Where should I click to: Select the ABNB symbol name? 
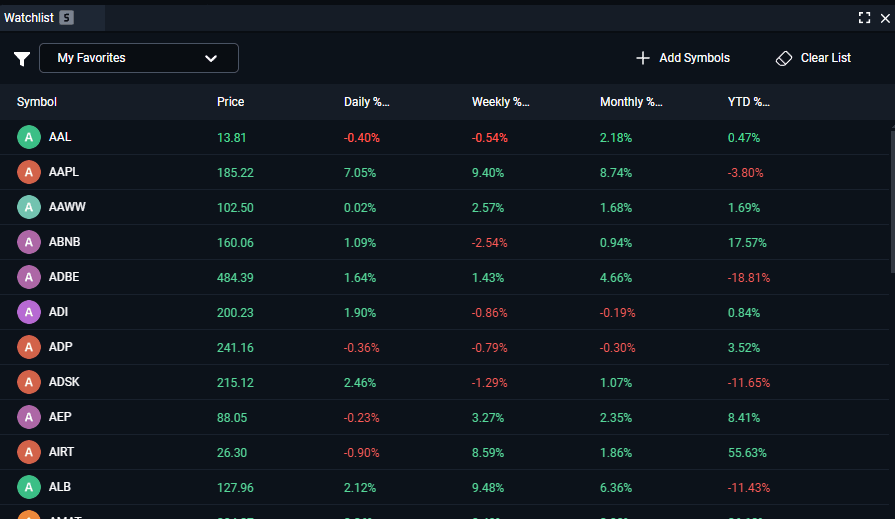coord(64,242)
